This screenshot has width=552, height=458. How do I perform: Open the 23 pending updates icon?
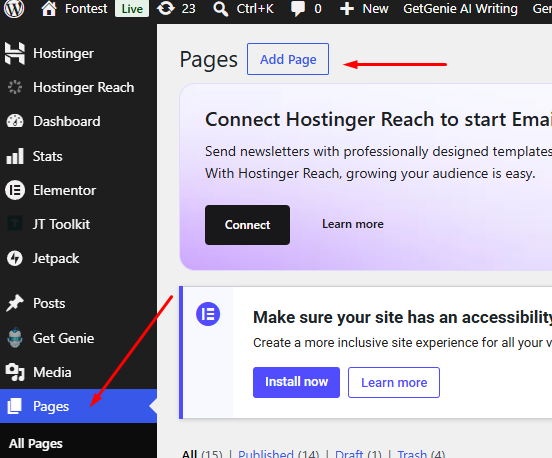[165, 8]
